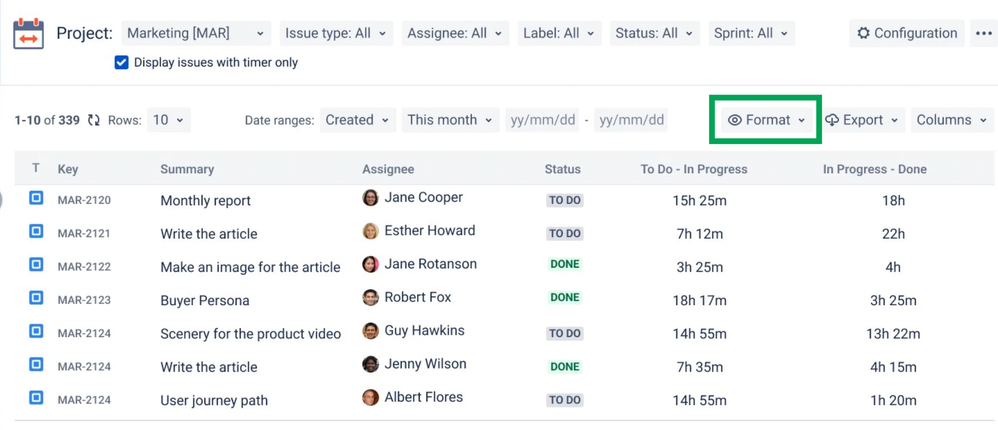This screenshot has width=998, height=430.
Task: Open the Status: All filter
Action: tap(654, 33)
